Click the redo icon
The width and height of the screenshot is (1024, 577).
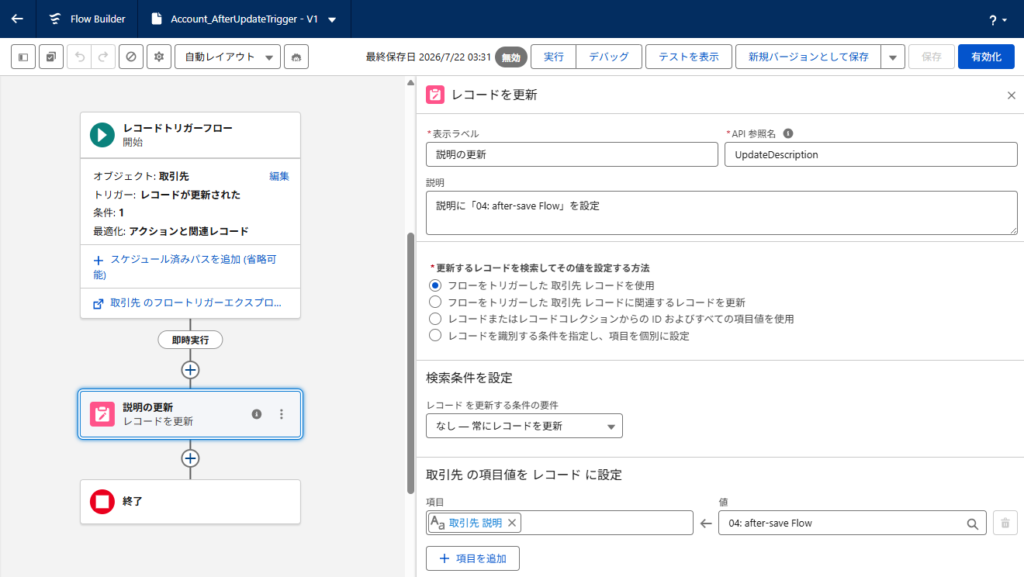(103, 57)
